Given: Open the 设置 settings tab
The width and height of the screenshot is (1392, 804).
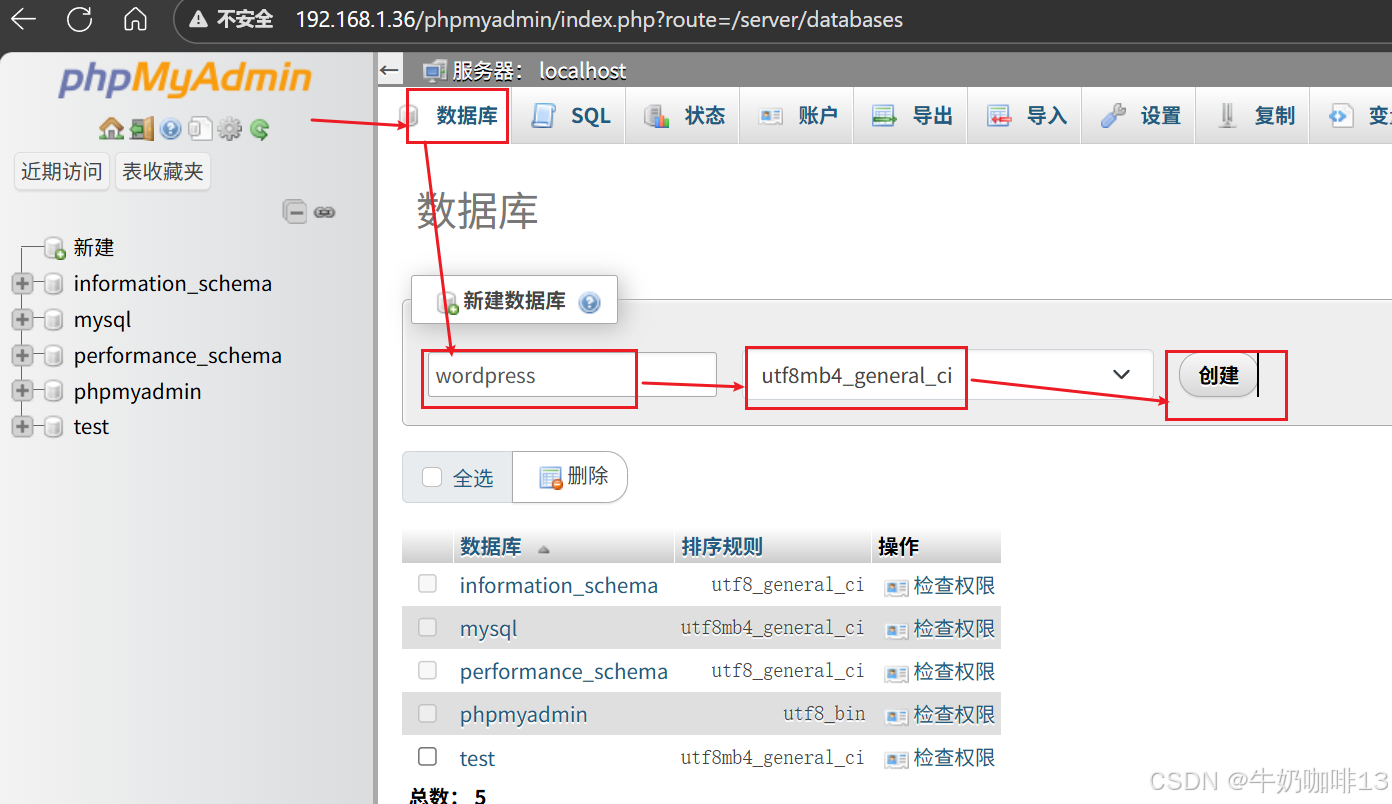Looking at the screenshot, I should pyautogui.click(x=1140, y=116).
